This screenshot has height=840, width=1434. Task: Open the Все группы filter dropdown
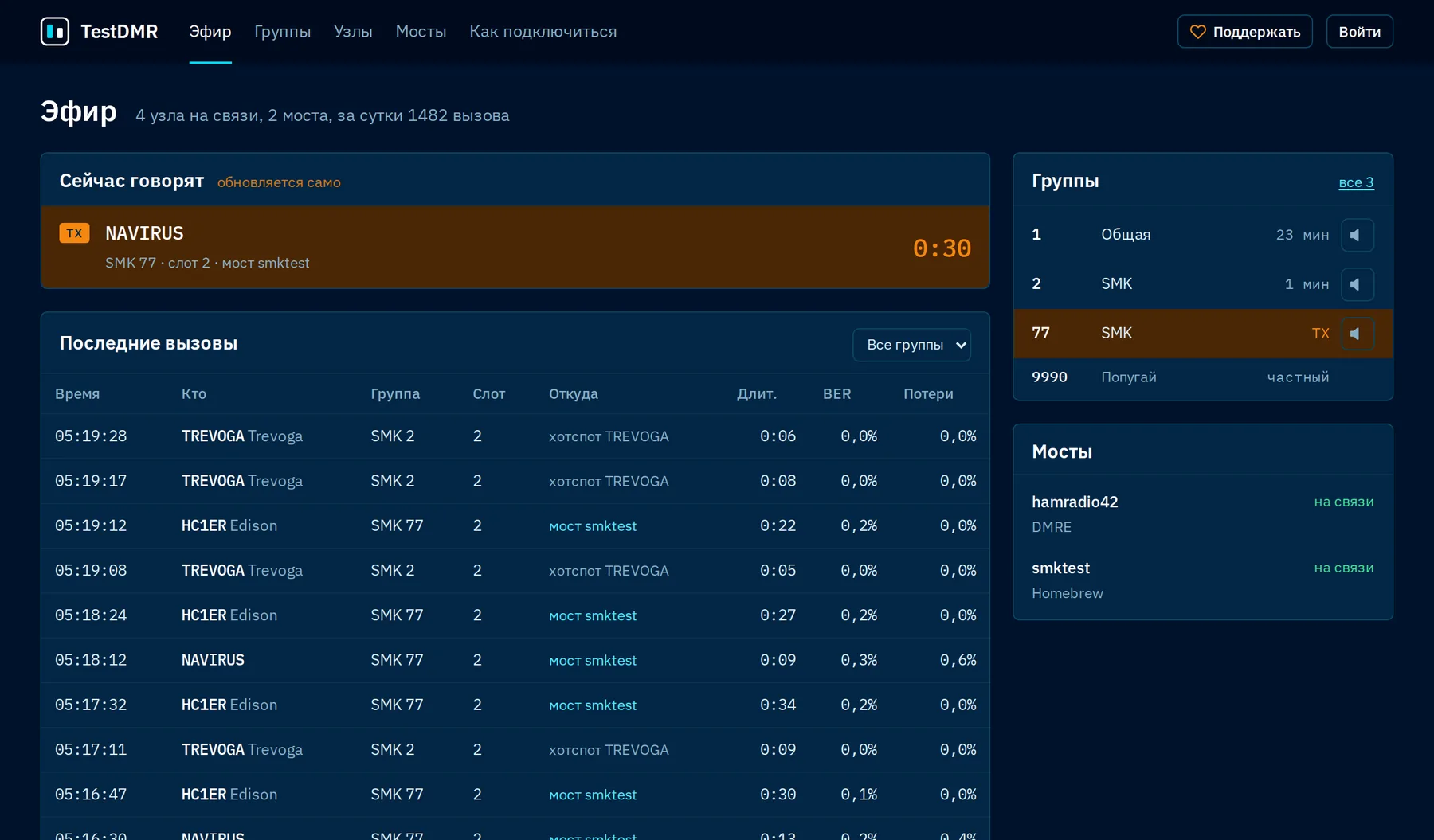tap(911, 345)
